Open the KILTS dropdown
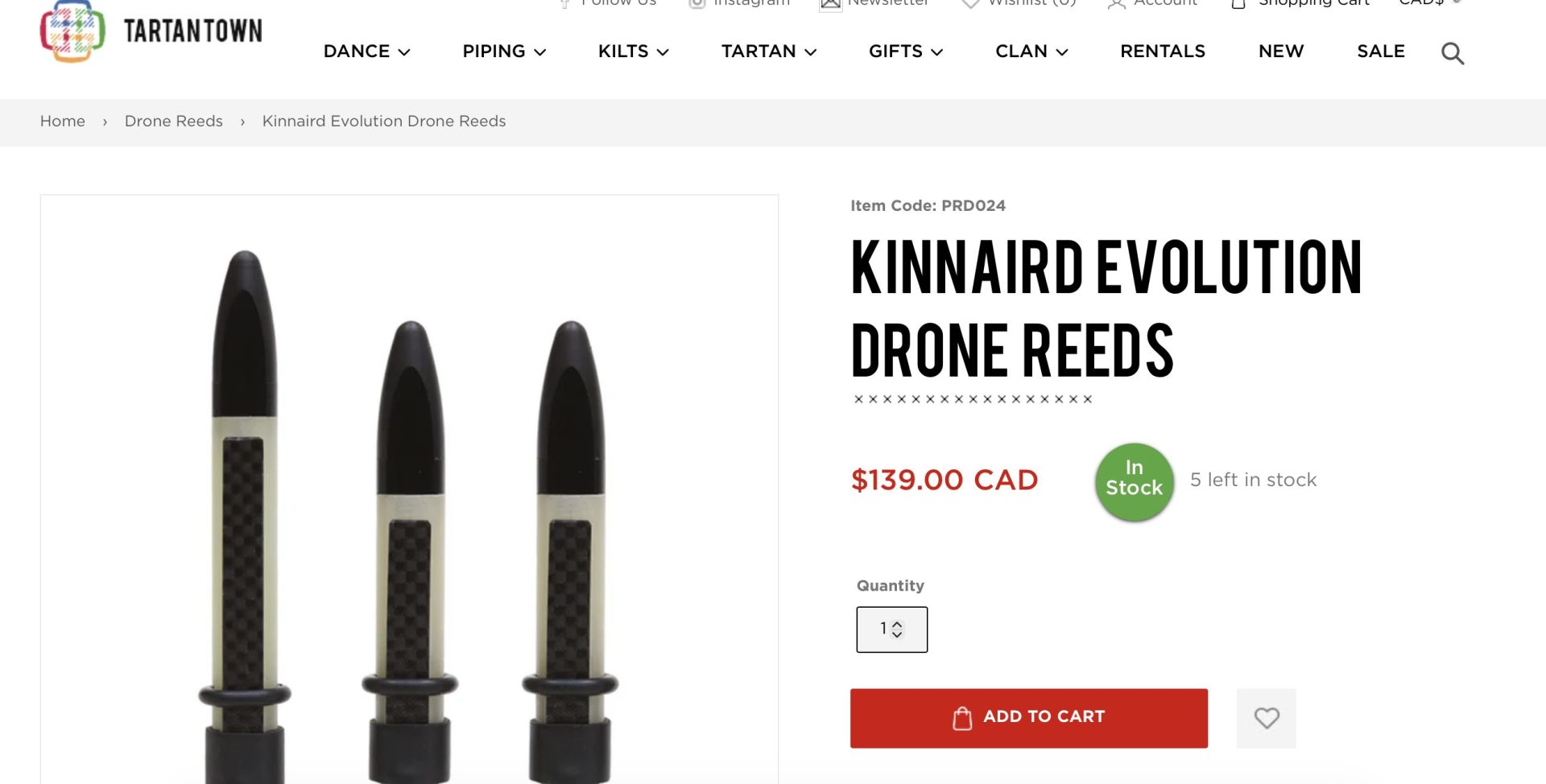1546x784 pixels. pos(633,52)
